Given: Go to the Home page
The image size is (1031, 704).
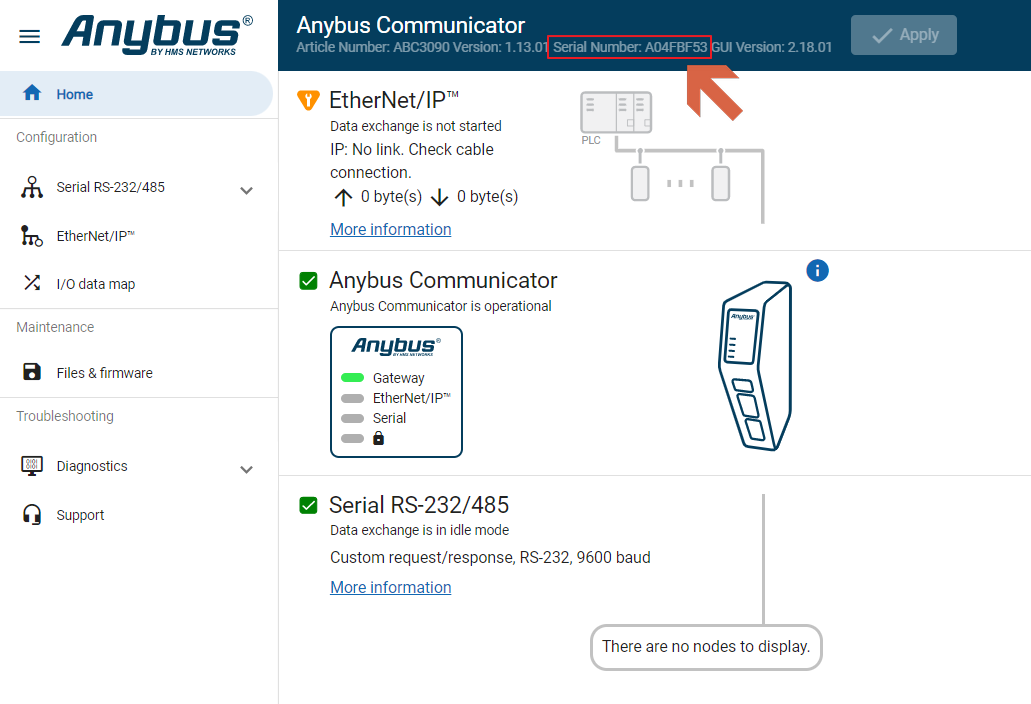Looking at the screenshot, I should tap(136, 94).
